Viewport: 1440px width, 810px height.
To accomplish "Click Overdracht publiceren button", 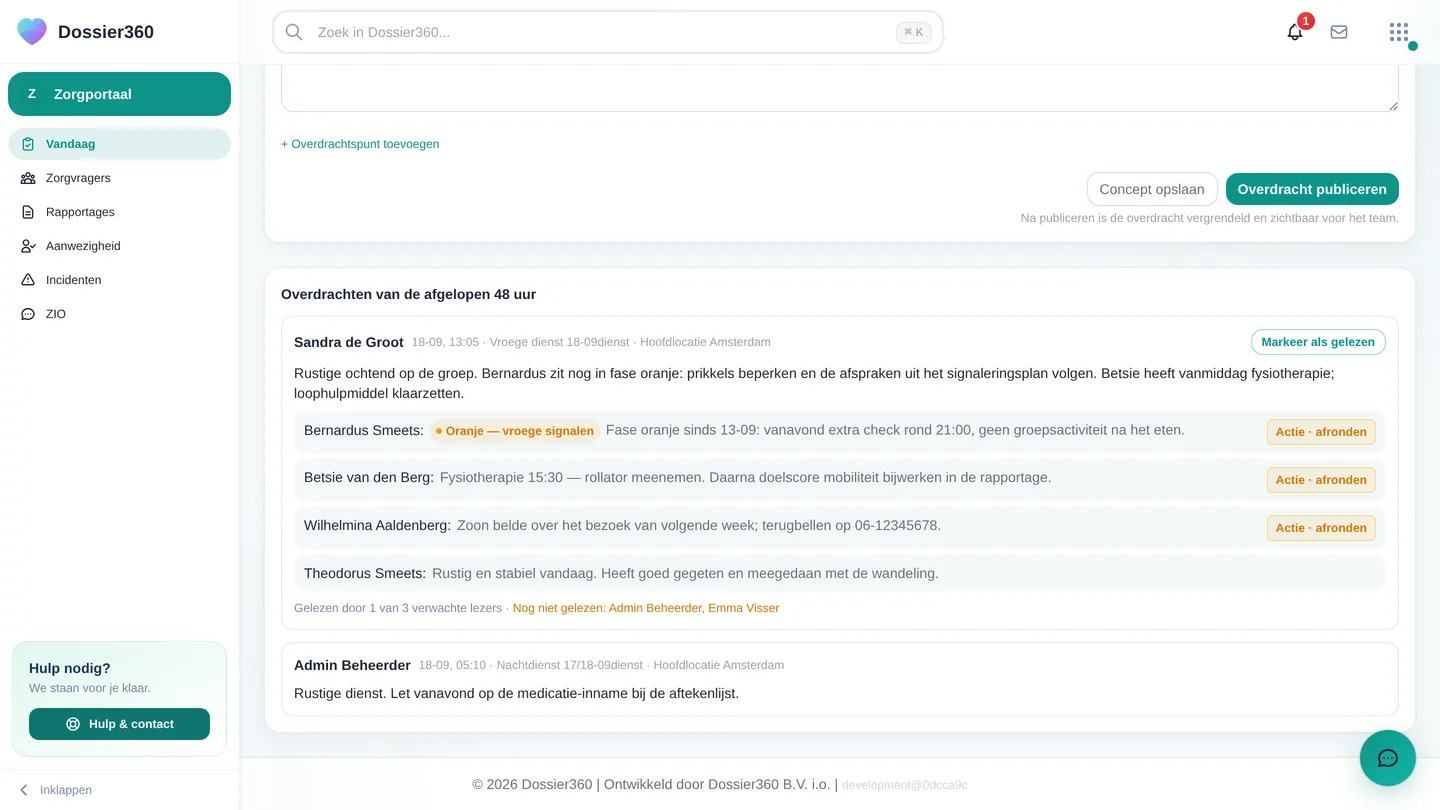I will point(1312,189).
